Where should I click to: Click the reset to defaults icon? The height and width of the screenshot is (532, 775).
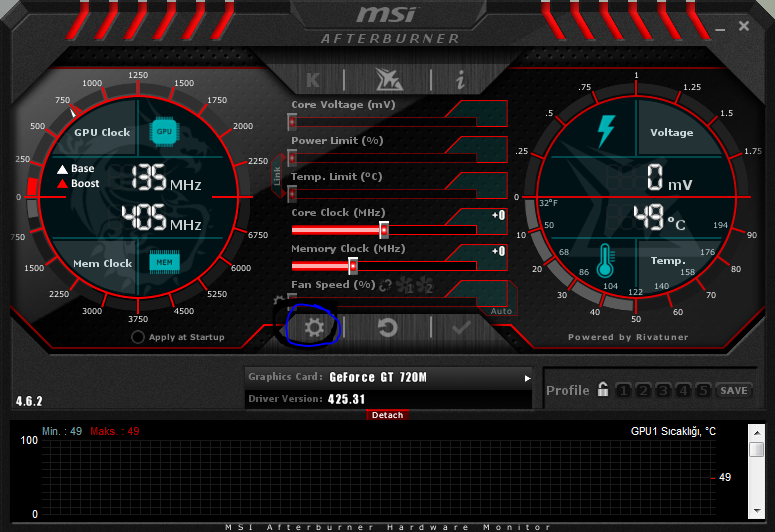(x=388, y=327)
